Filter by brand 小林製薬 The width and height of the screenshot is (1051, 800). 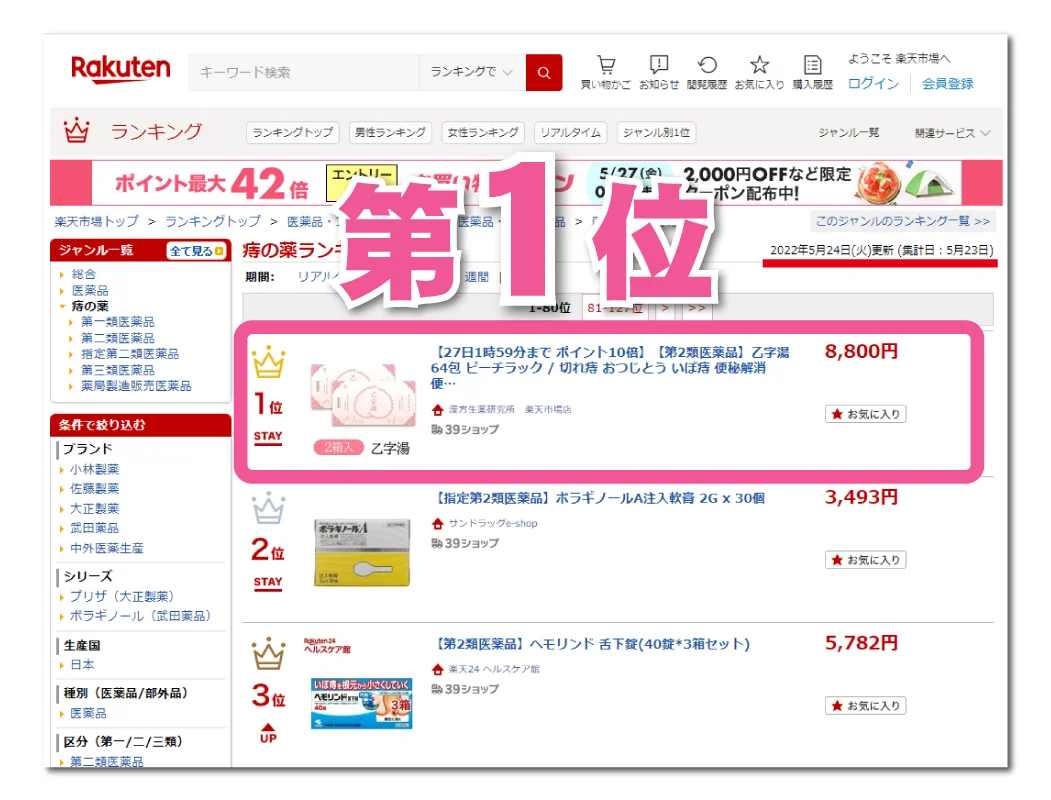[x=95, y=469]
